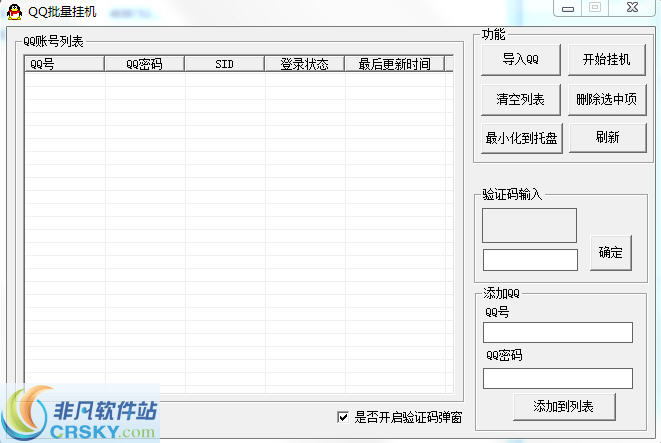Click 添加到列表 to add account
The width and height of the screenshot is (661, 443).
point(564,407)
